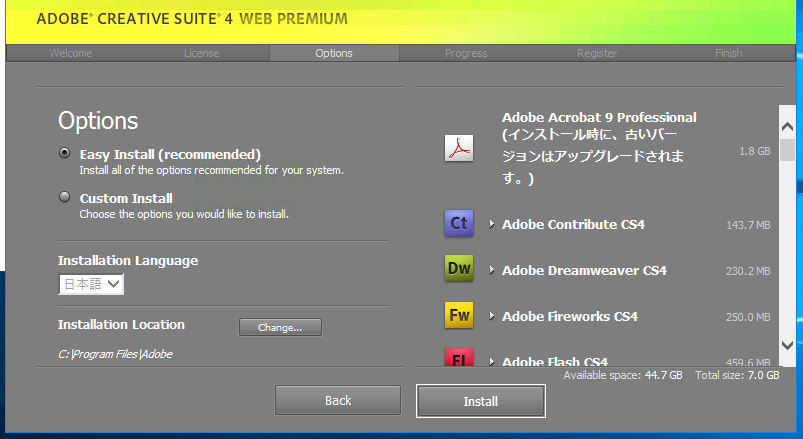Screen dimensions: 803x439
Task: Click the 1.8 GB size value
Action: point(754,151)
